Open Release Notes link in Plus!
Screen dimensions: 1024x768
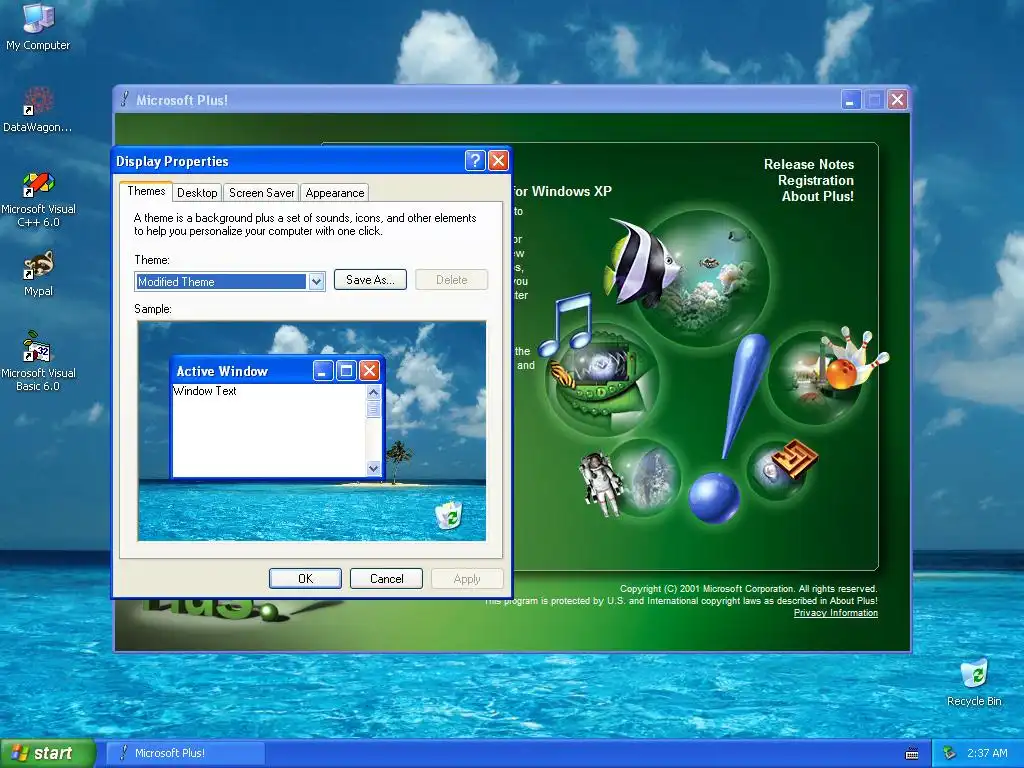tap(808, 165)
